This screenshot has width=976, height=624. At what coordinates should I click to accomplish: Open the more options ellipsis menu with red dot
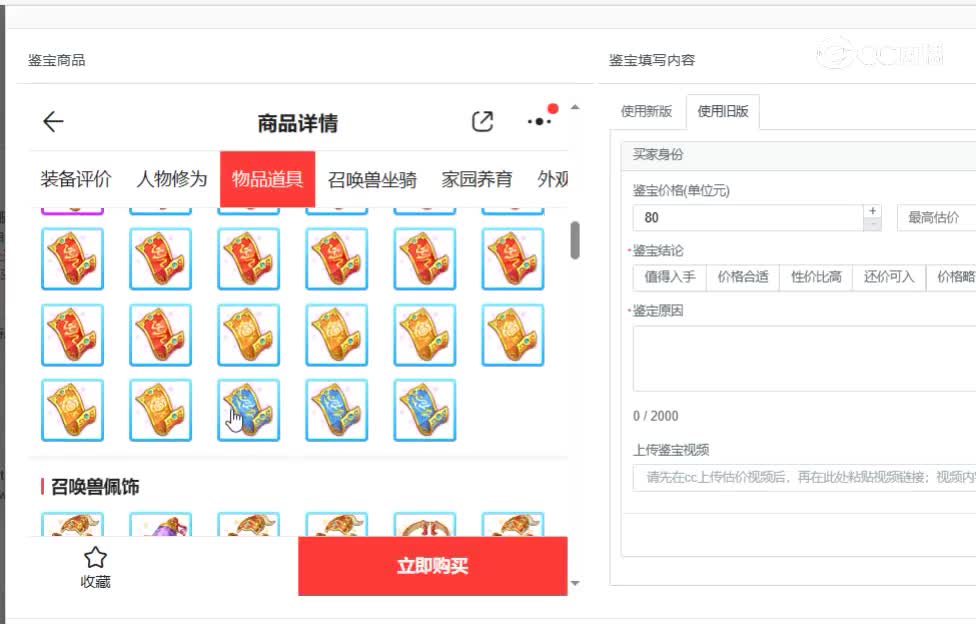coord(537,121)
